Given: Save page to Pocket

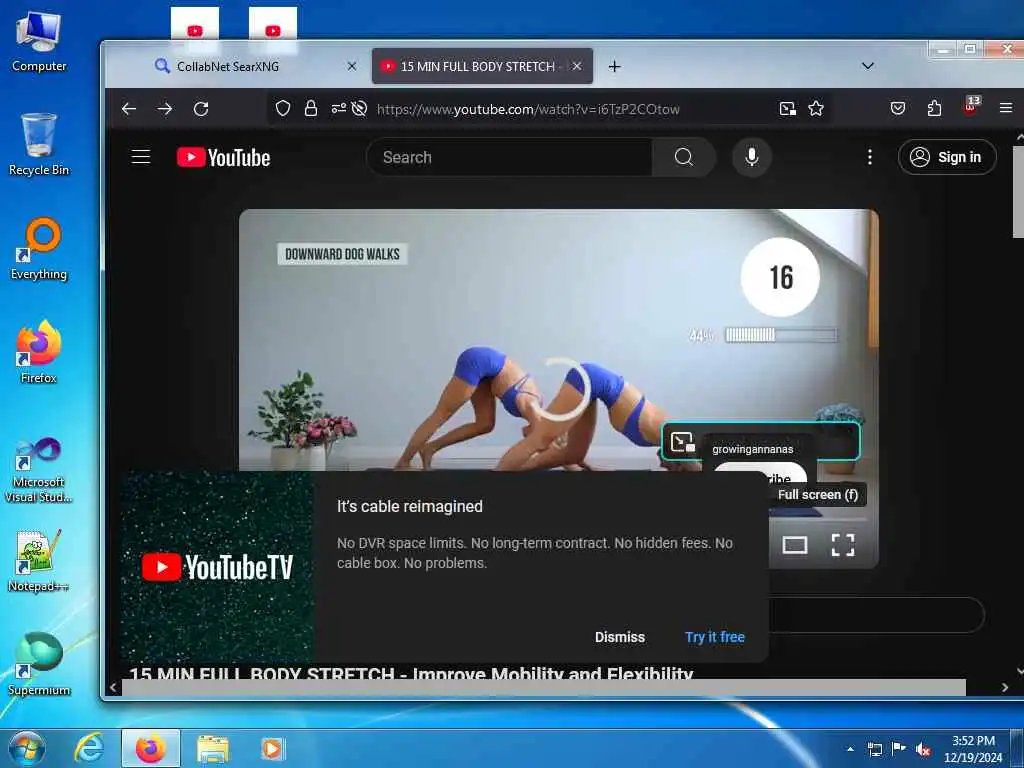Looking at the screenshot, I should [x=898, y=108].
